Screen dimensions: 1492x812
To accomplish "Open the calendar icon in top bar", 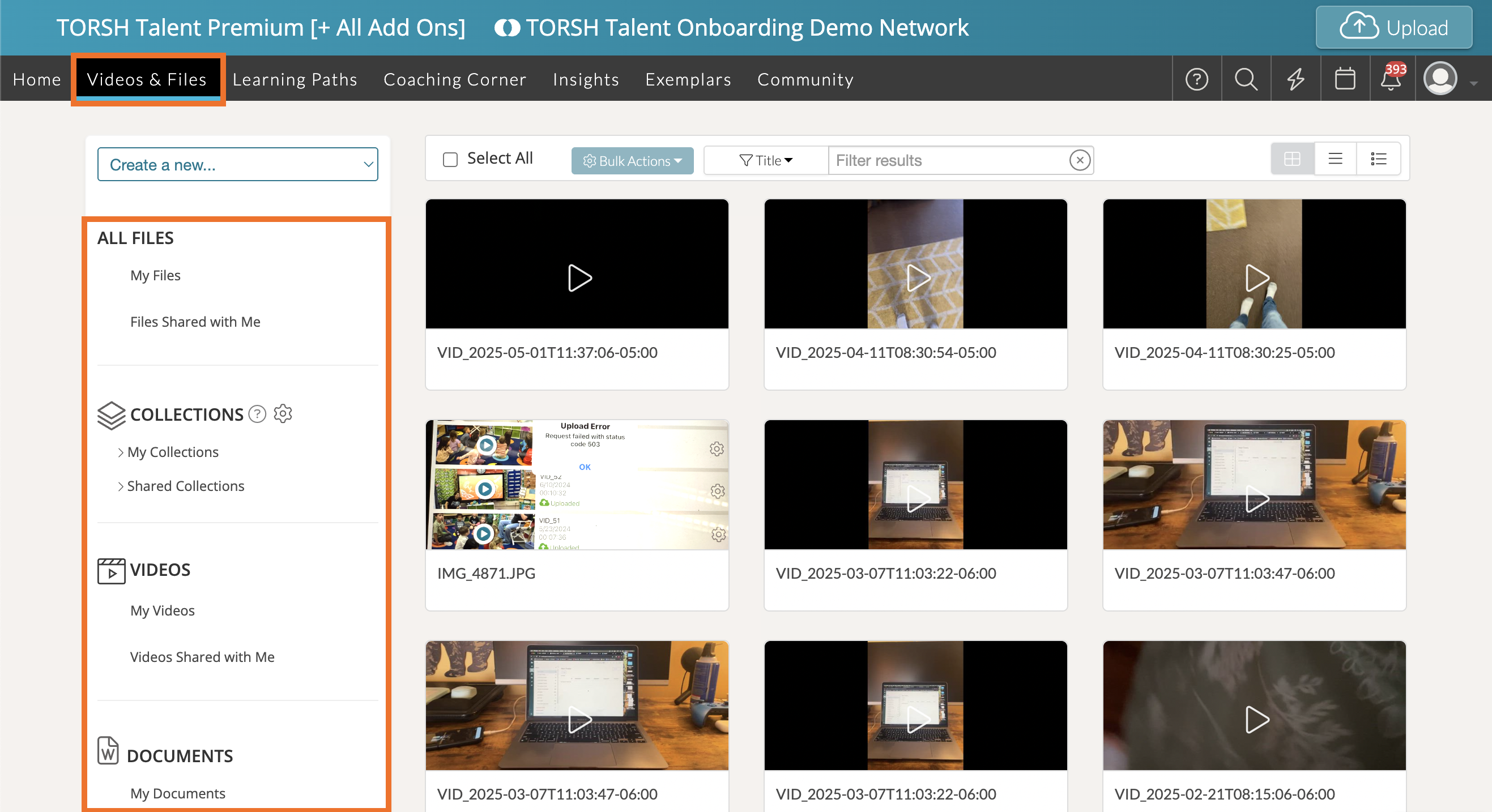I will pyautogui.click(x=1345, y=79).
